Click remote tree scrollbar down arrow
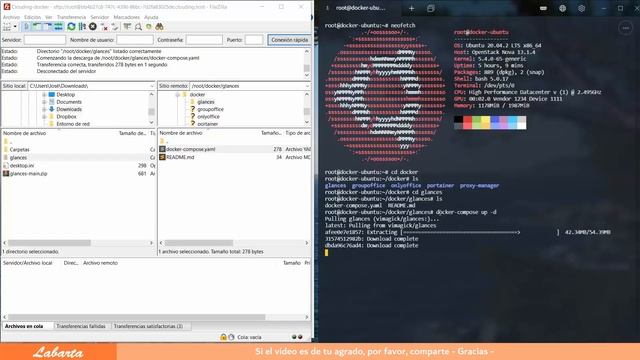 click(307, 122)
